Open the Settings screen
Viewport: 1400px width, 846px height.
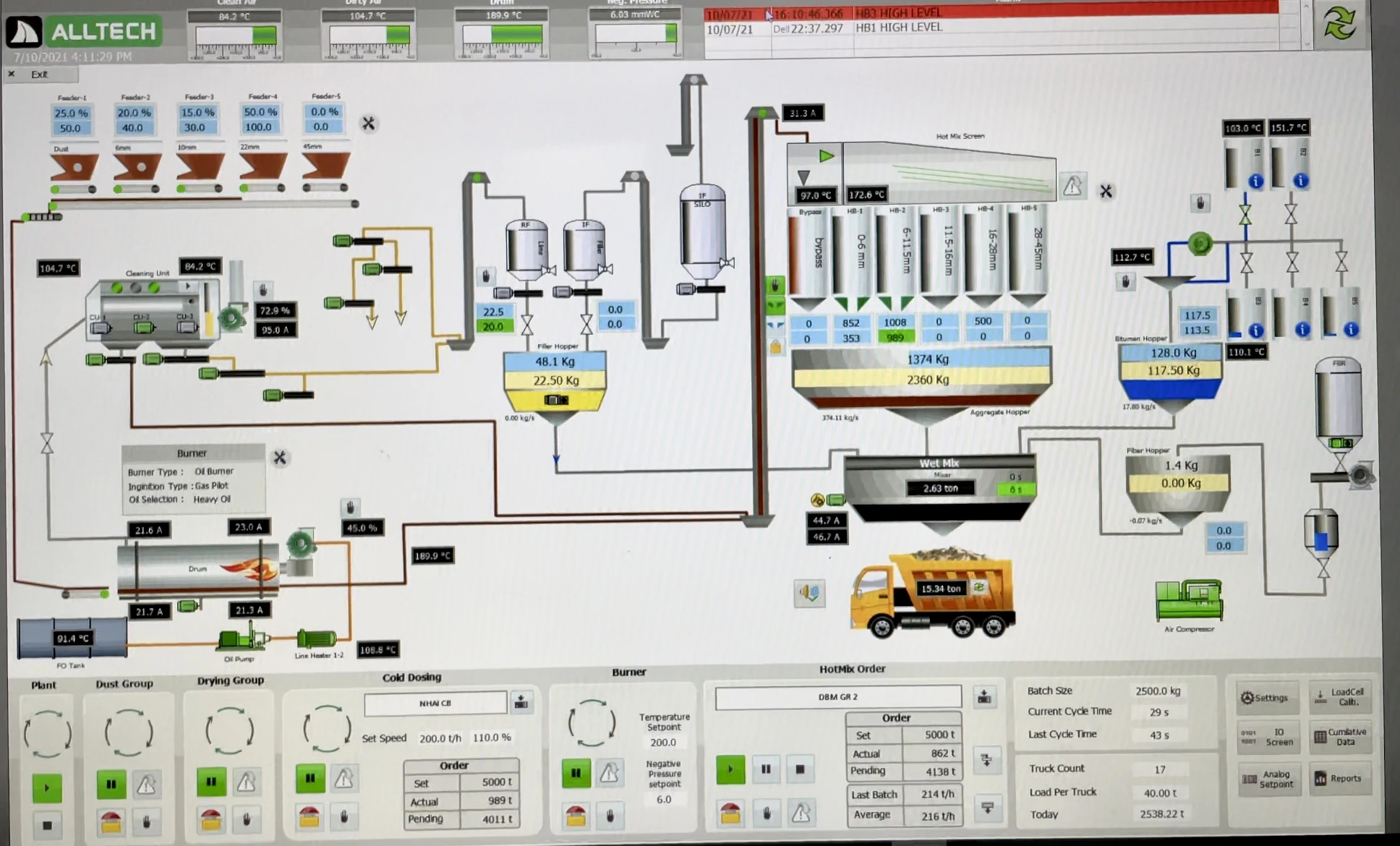tap(1267, 697)
